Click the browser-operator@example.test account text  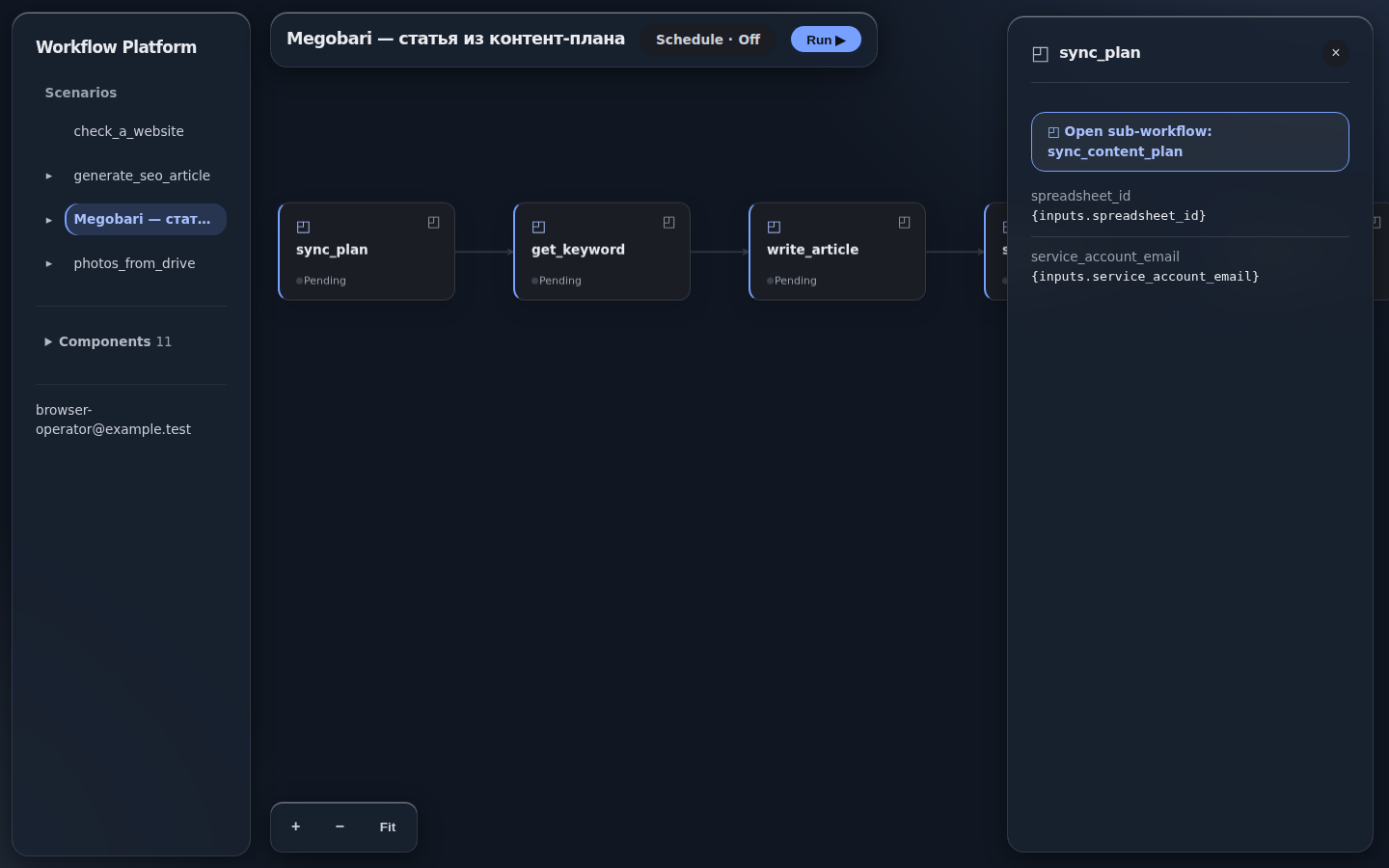pos(113,420)
